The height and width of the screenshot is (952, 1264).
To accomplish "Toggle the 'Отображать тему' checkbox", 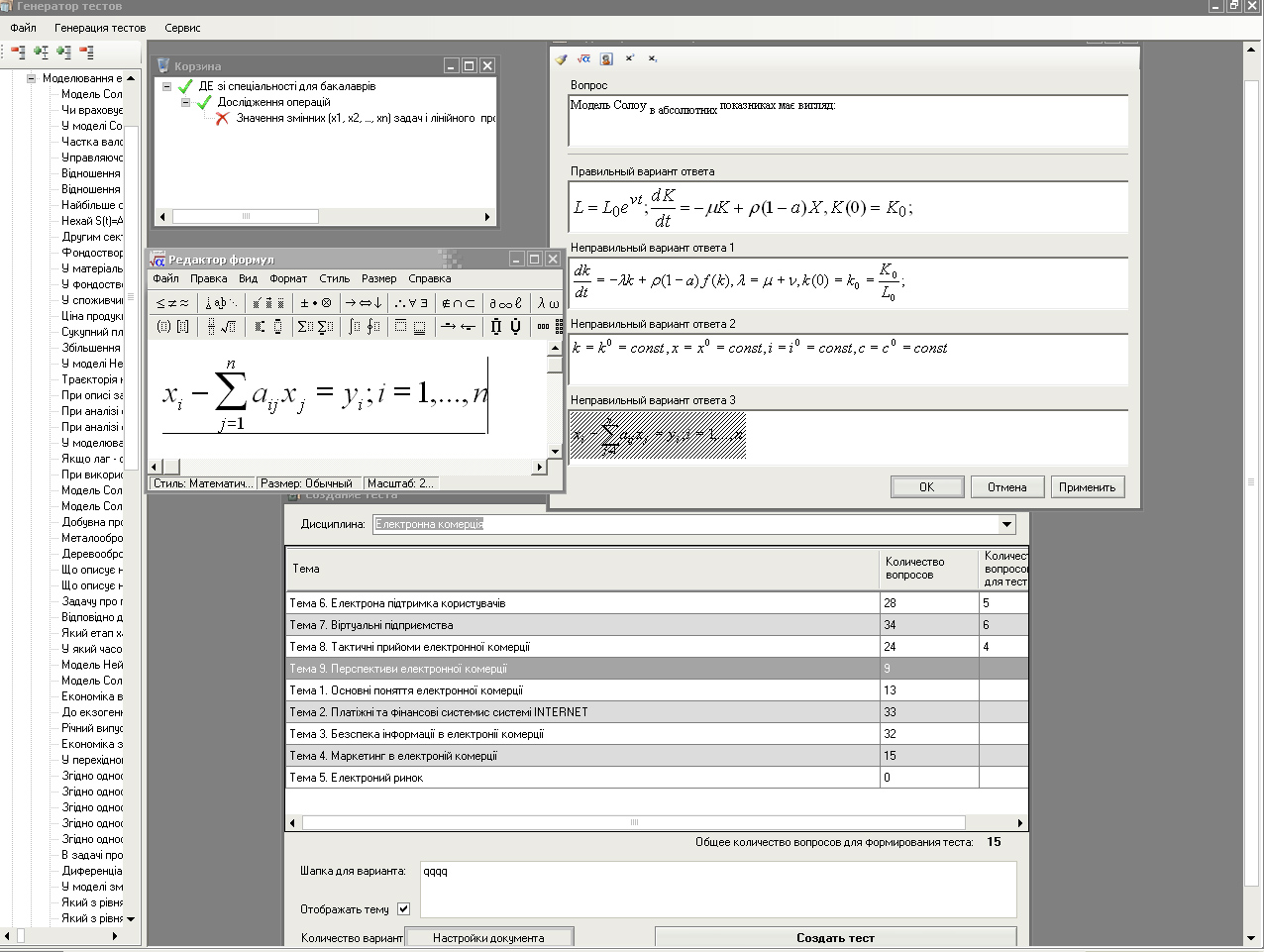I will [x=403, y=908].
